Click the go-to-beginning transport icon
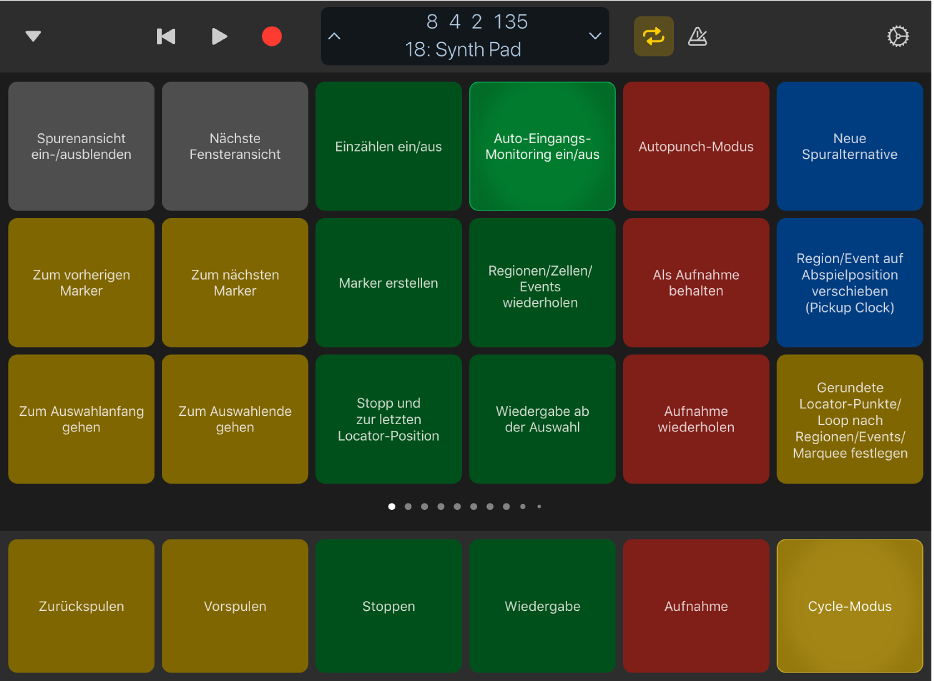934x681 pixels. click(x=166, y=36)
